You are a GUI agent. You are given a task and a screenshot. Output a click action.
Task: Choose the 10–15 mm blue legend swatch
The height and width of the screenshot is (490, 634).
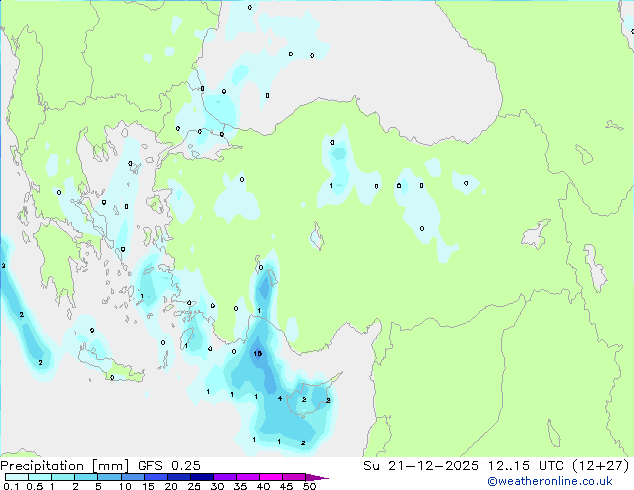(x=132, y=477)
